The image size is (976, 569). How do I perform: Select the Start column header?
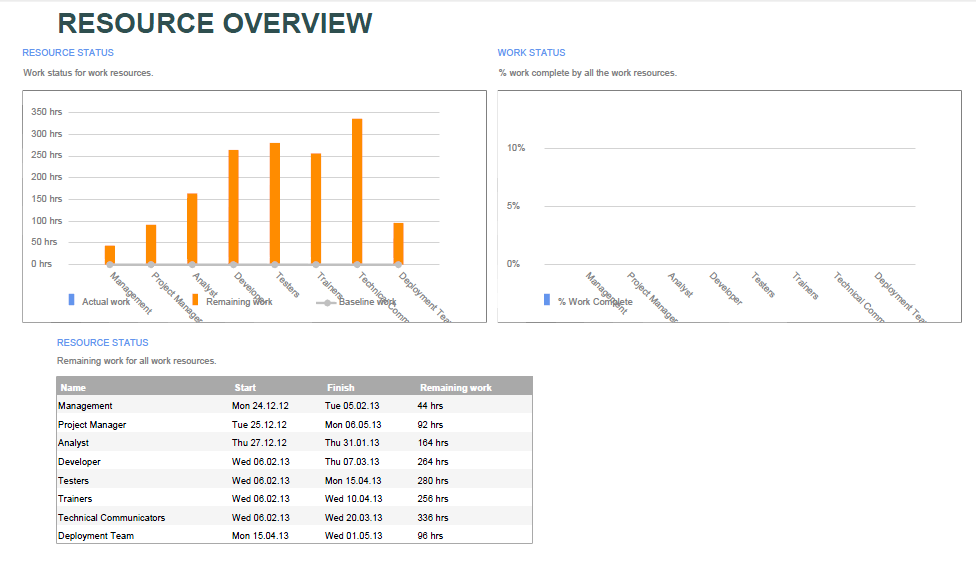tap(245, 387)
